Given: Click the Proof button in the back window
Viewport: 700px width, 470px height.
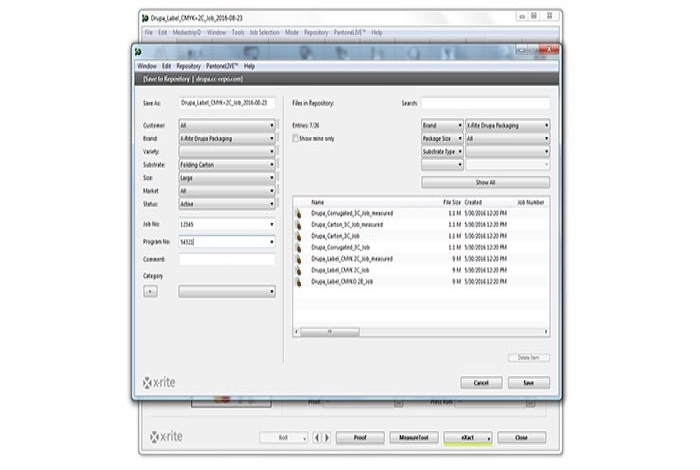Looking at the screenshot, I should tap(360, 438).
